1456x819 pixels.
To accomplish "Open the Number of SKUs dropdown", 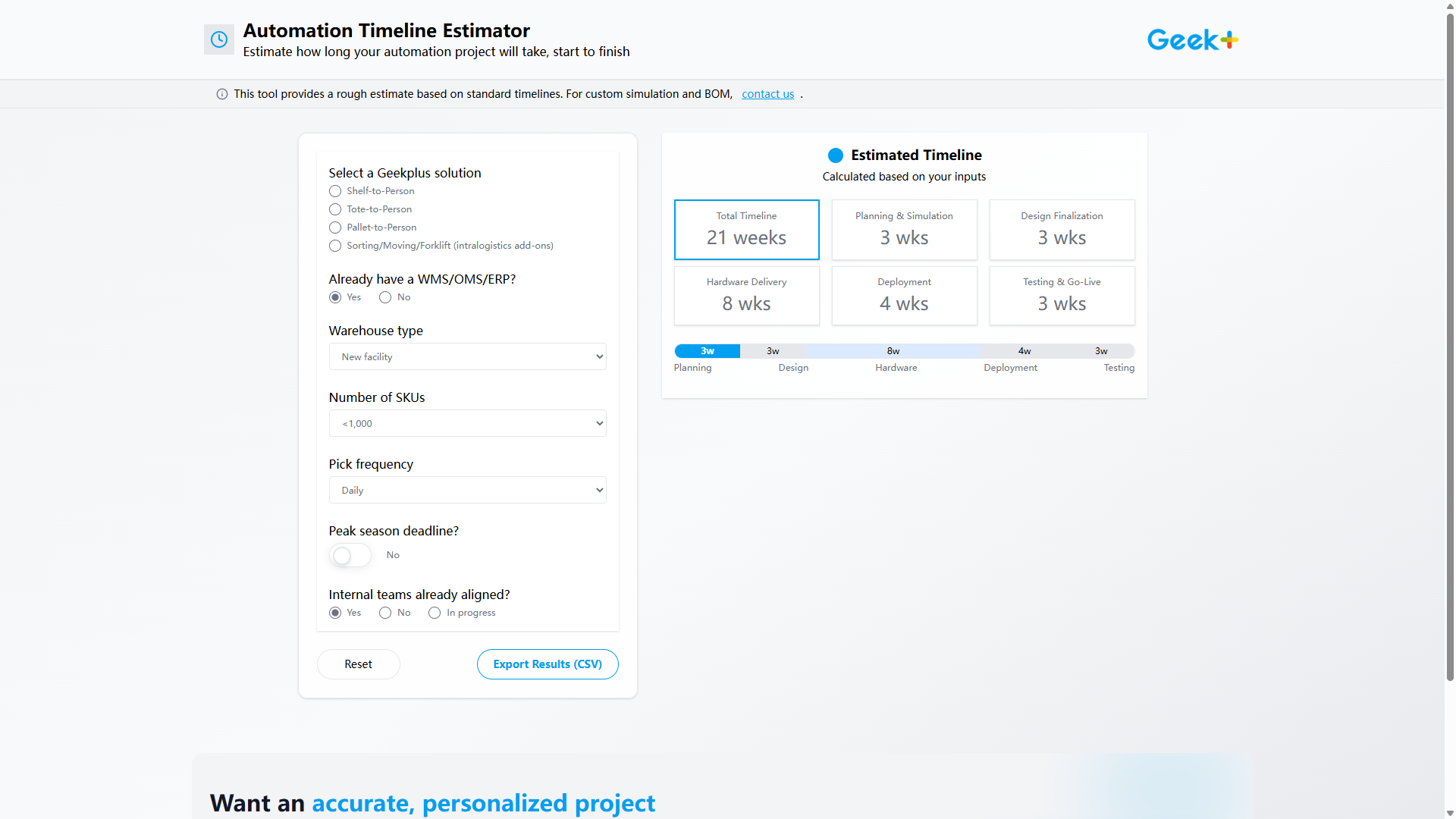I will coord(467,423).
